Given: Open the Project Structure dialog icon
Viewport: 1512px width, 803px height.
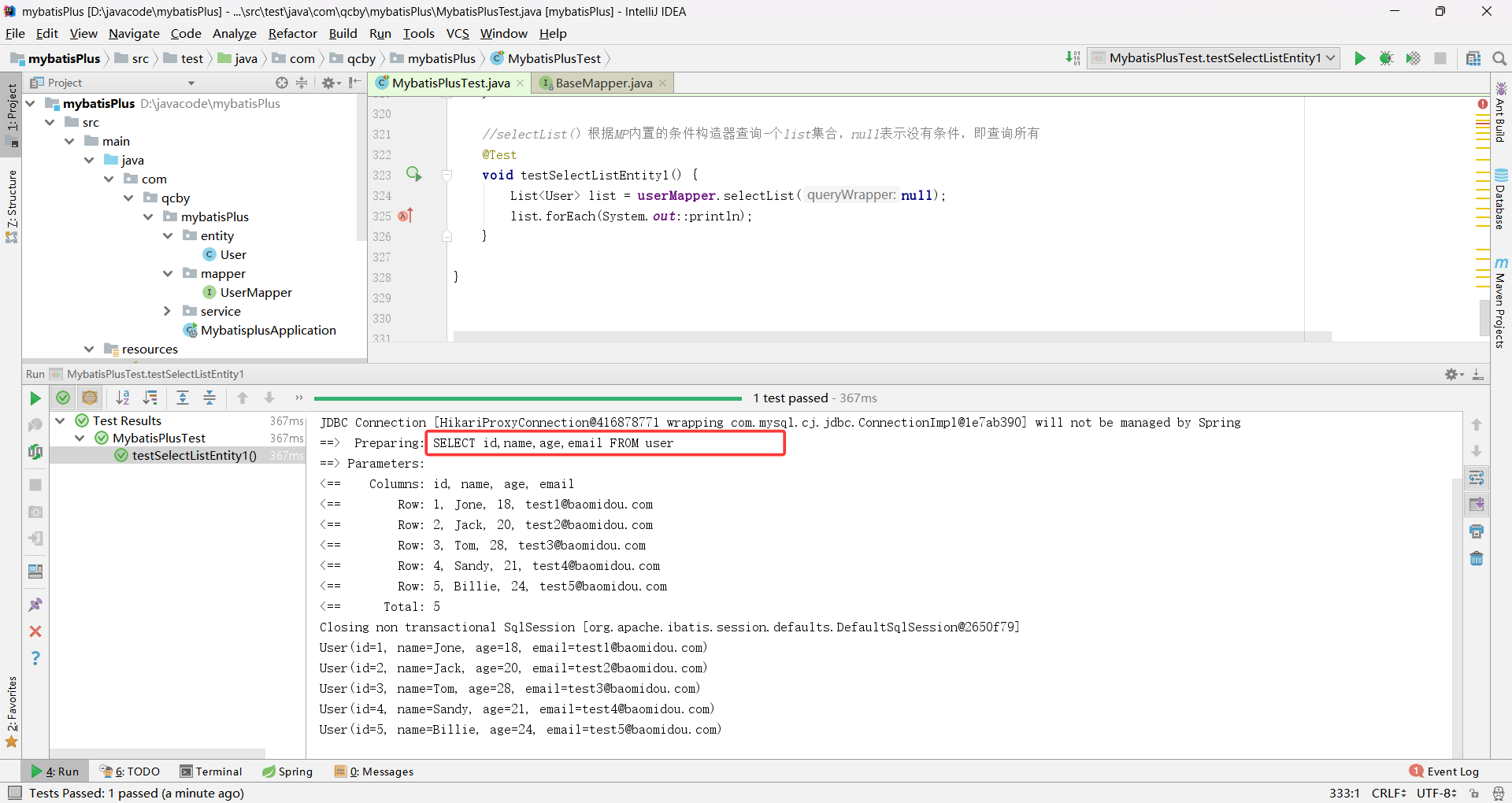Looking at the screenshot, I should point(1473,58).
